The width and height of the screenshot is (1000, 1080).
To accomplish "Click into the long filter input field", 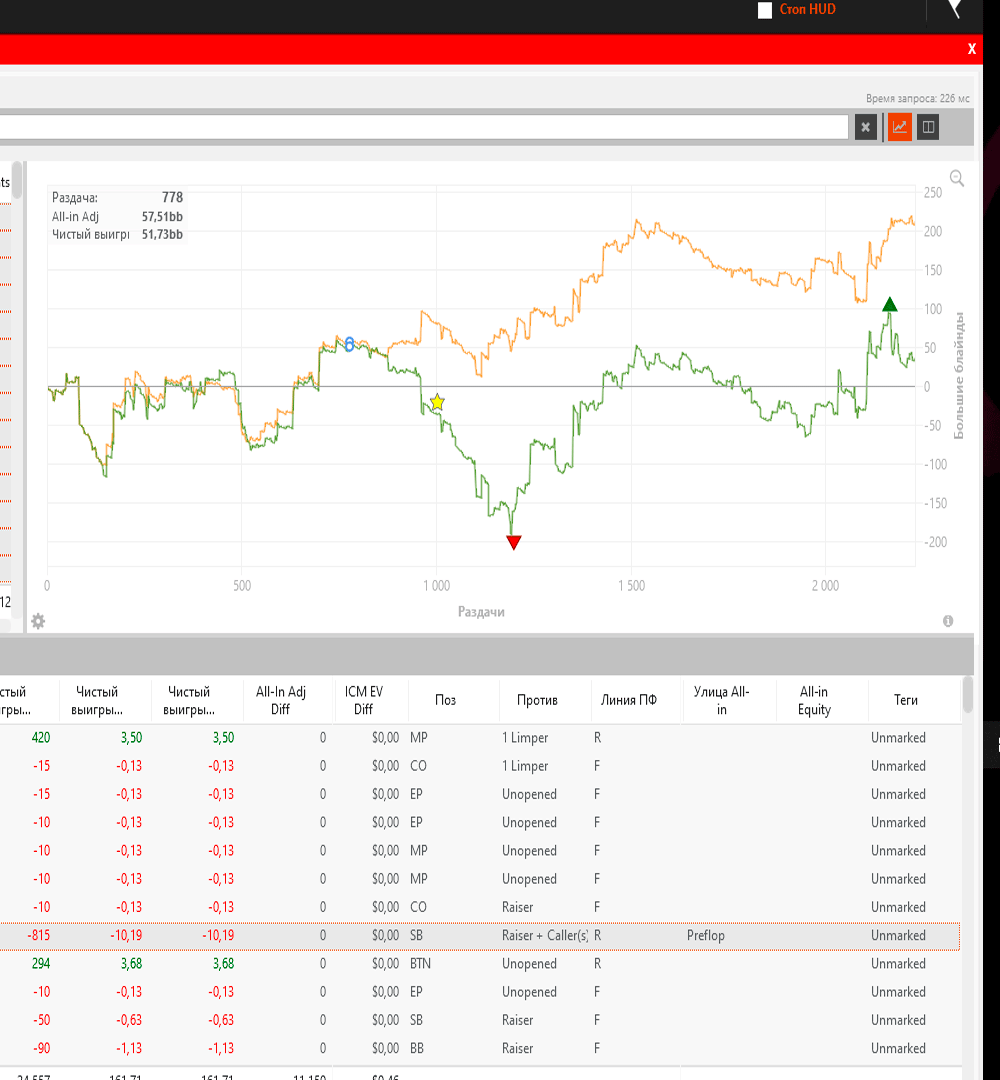I will pyautogui.click(x=424, y=127).
